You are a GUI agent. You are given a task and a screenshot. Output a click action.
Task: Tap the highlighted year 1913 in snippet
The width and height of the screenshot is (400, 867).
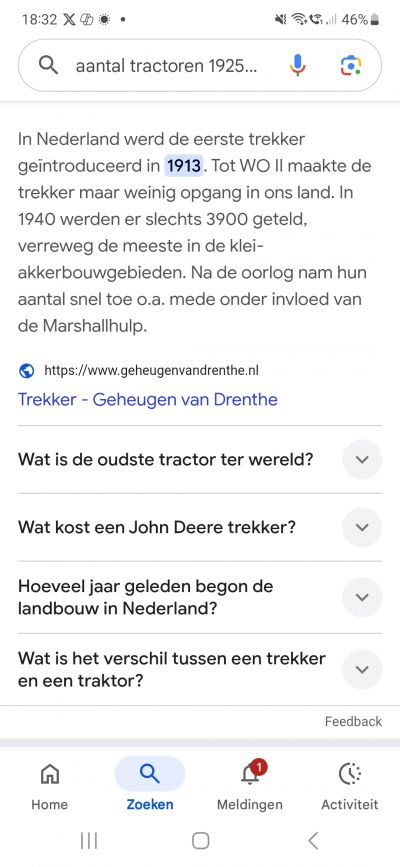(x=184, y=166)
